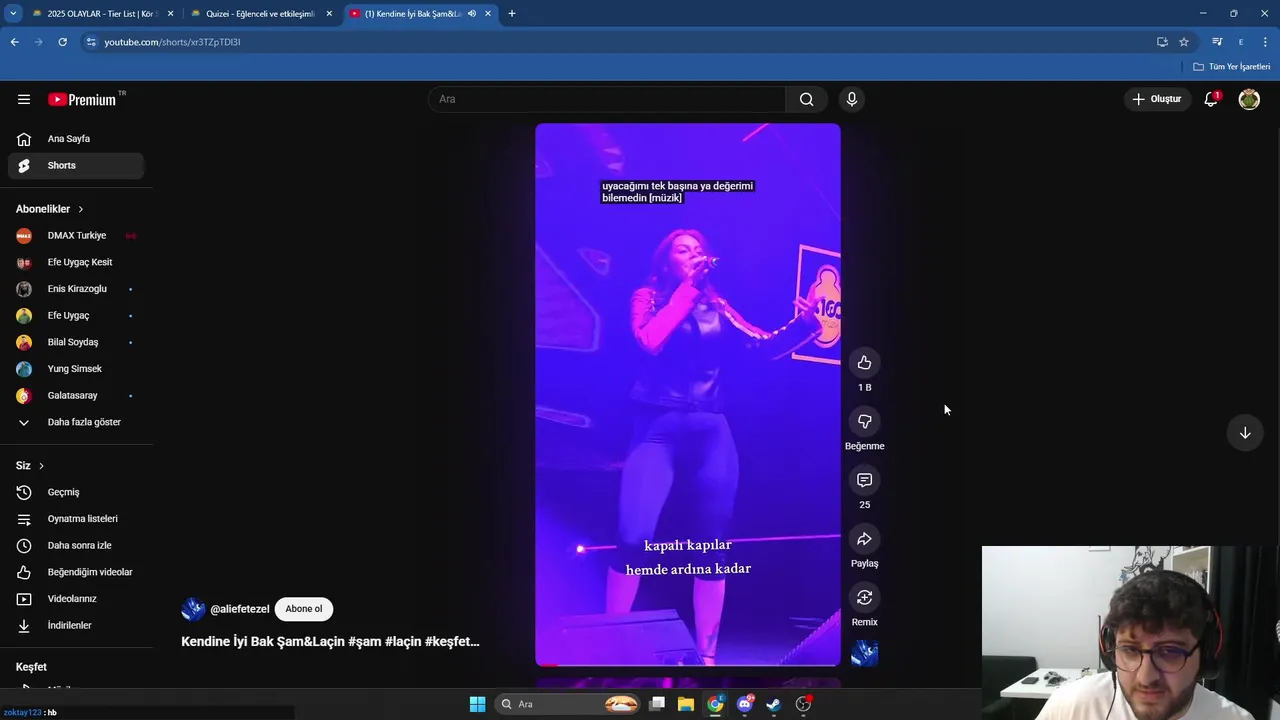Open the @aliefetezel channel link
This screenshot has height=720, width=1280.
pos(240,609)
